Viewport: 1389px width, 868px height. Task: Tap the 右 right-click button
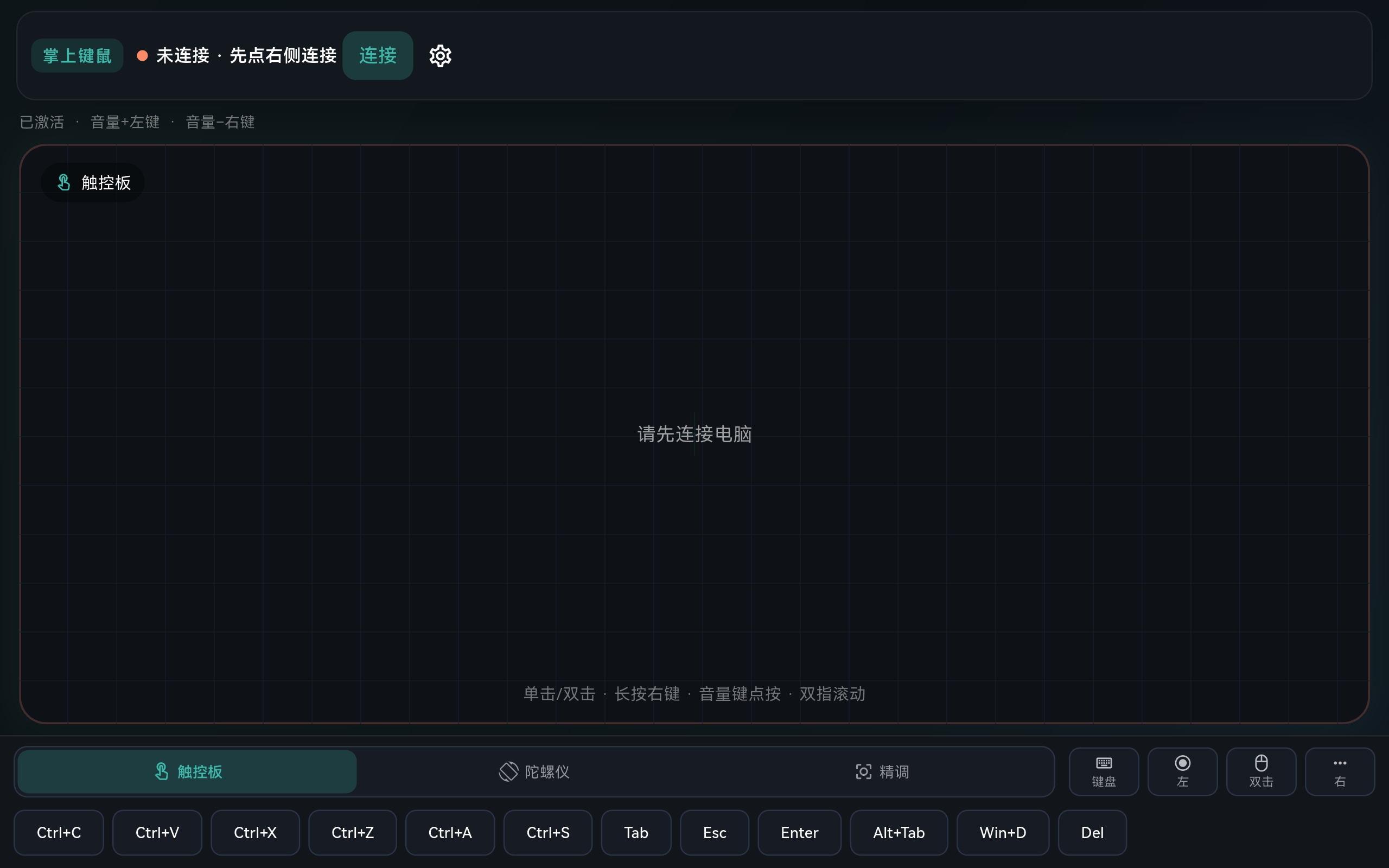[1340, 771]
